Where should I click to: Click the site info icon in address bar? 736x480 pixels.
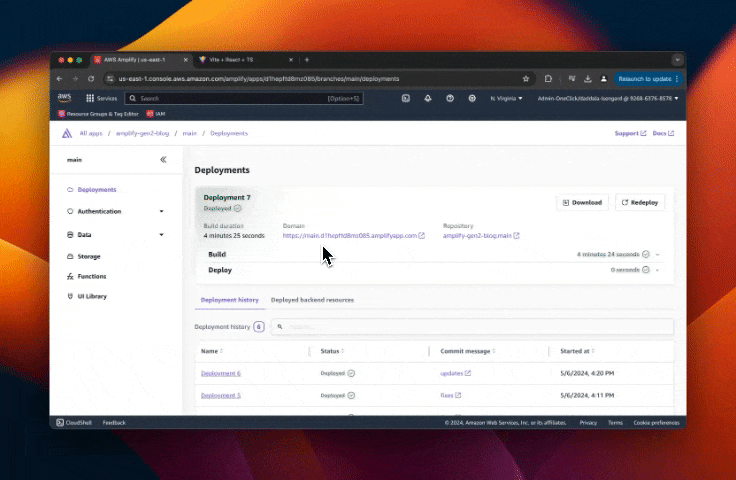pyautogui.click(x=110, y=79)
